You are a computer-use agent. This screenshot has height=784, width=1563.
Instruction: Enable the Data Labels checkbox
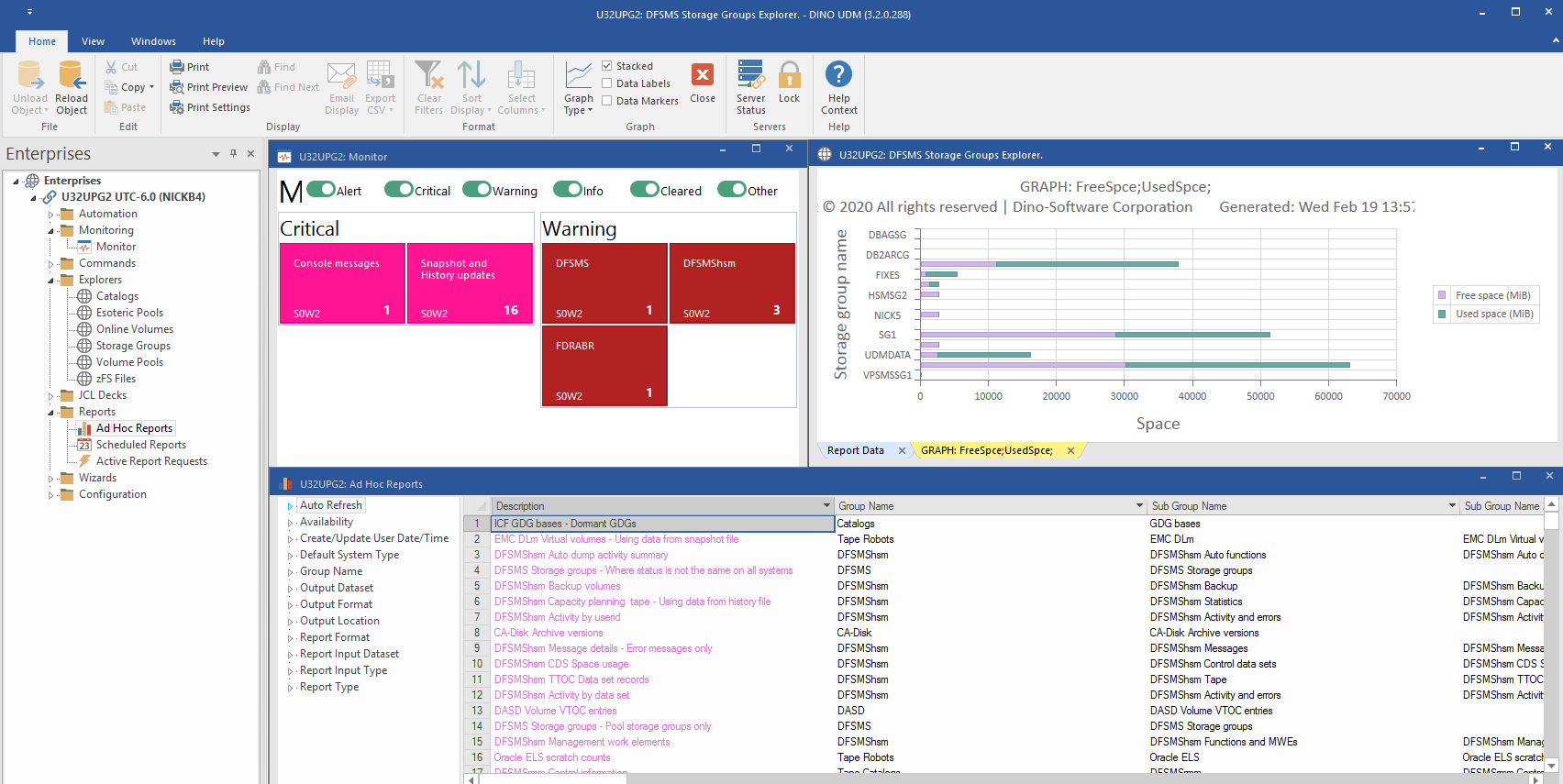[x=607, y=83]
